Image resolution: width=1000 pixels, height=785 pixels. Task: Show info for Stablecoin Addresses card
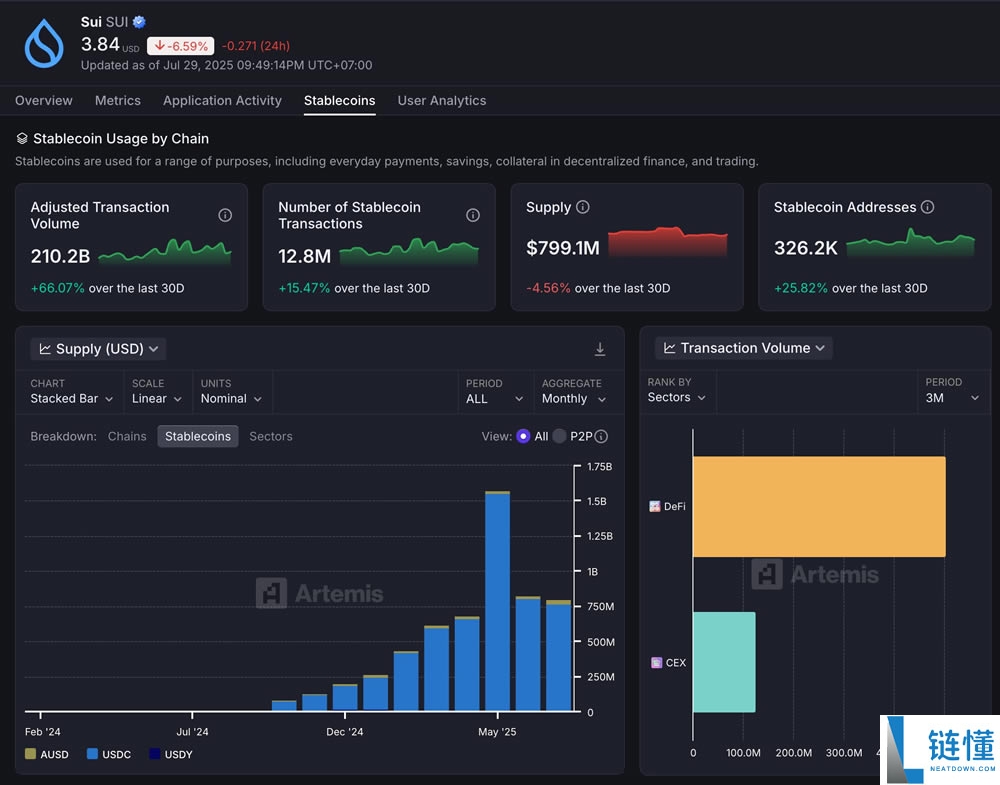927,207
